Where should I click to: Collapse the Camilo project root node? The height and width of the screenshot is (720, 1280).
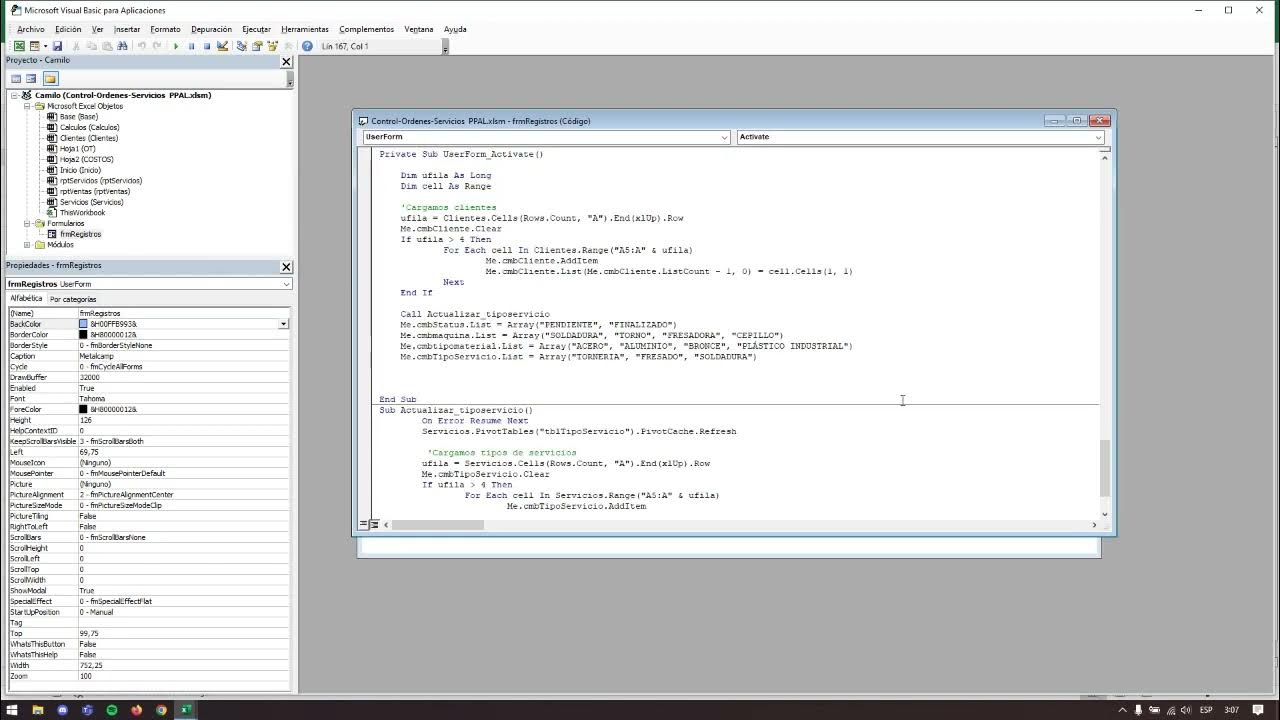click(x=15, y=95)
